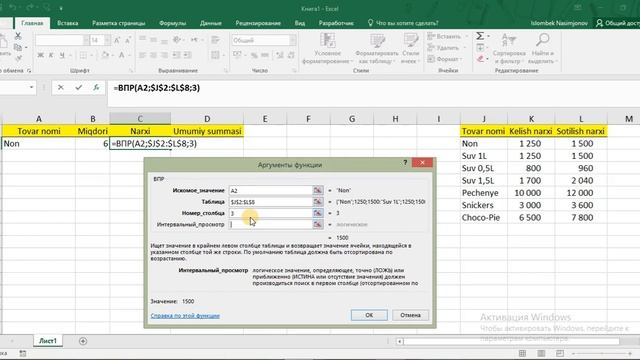
Task: Click range selector beside Интервальный_просмотр field
Action: pyautogui.click(x=318, y=224)
